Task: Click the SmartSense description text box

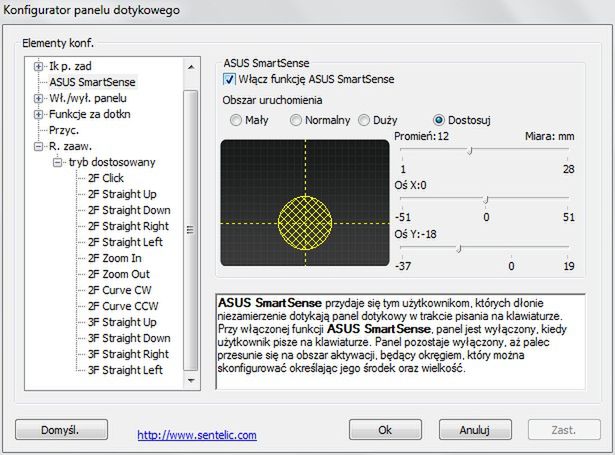Action: click(400, 341)
